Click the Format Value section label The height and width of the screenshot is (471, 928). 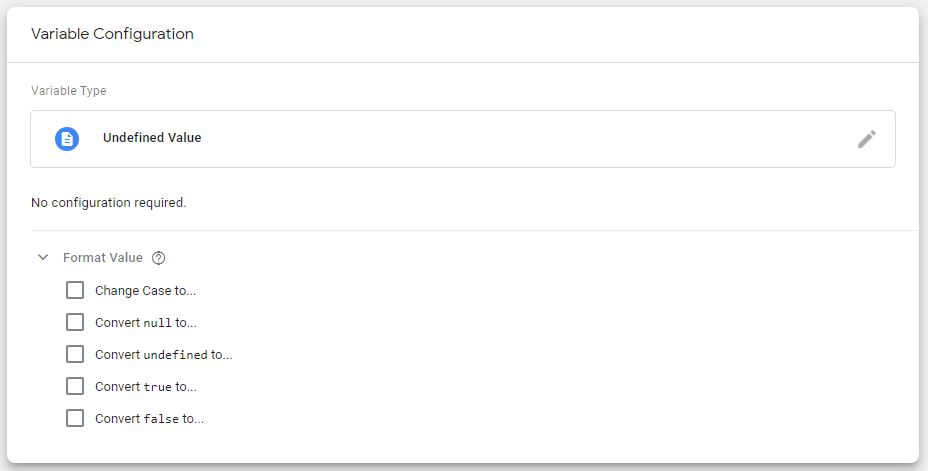(x=103, y=258)
